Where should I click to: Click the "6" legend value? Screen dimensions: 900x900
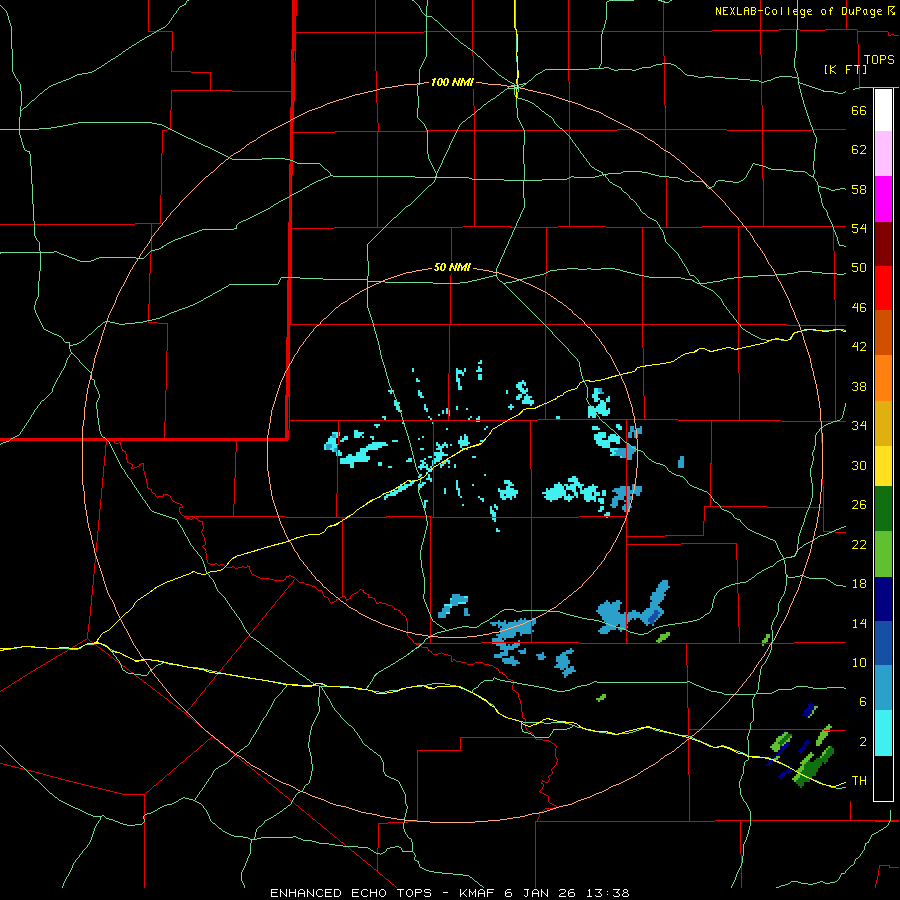[x=863, y=702]
